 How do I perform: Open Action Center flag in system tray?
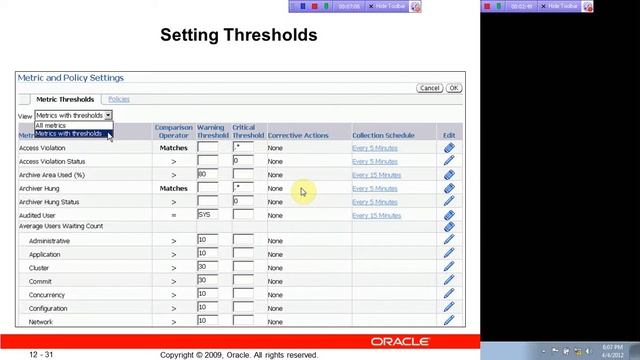click(555, 351)
